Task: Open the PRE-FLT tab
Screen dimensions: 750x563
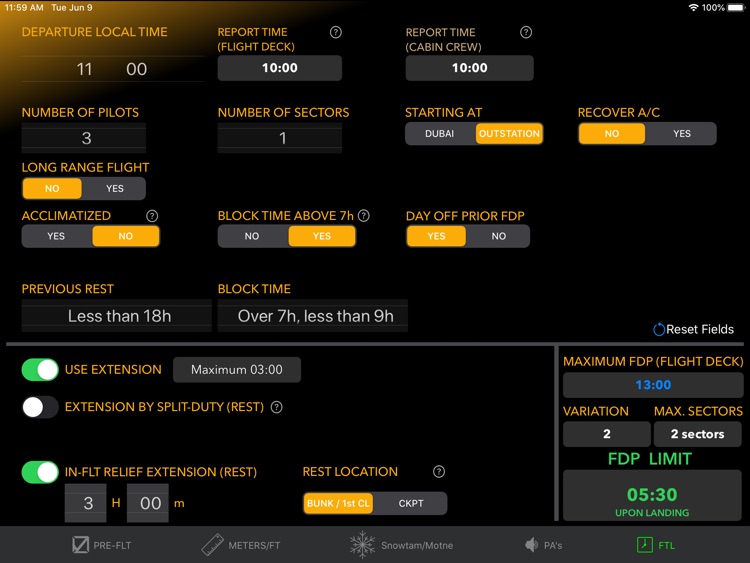Action: [x=101, y=545]
